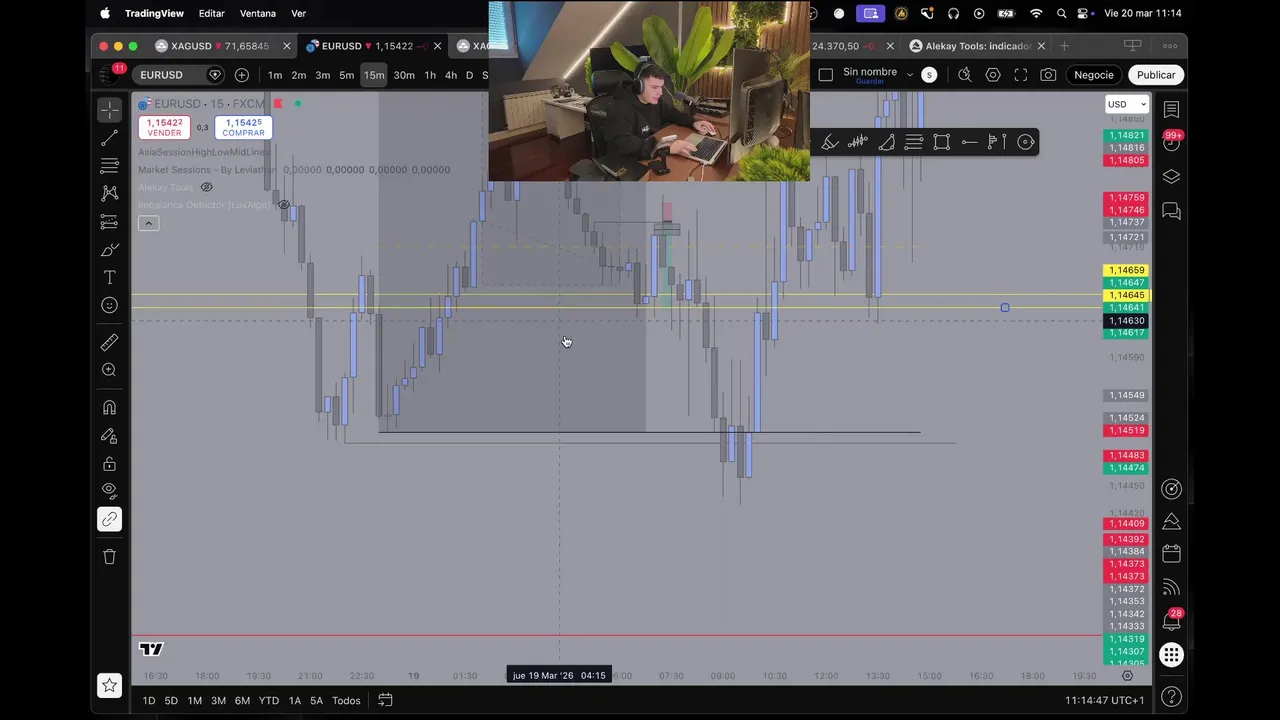Open the help question mark icon
1280x720 pixels.
pos(1171,696)
